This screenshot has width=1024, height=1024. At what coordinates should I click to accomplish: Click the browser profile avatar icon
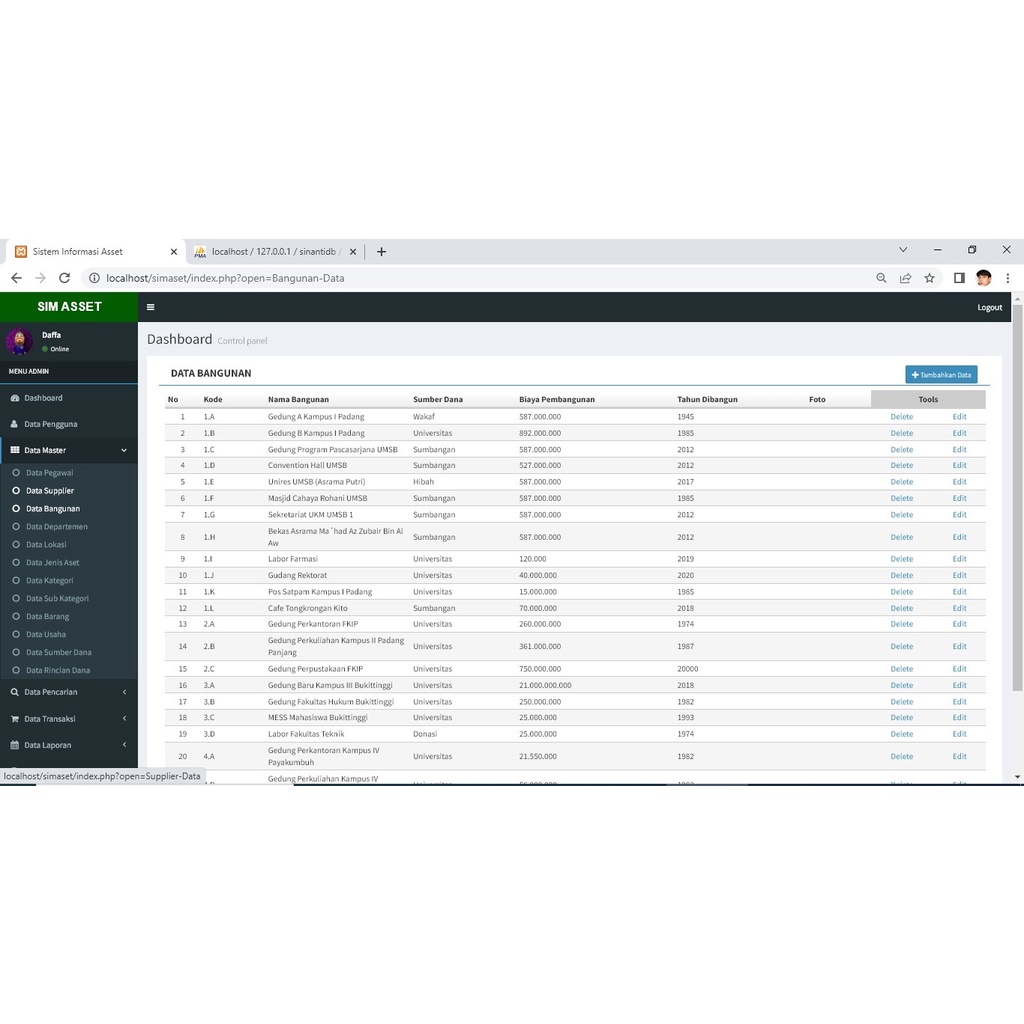[983, 278]
